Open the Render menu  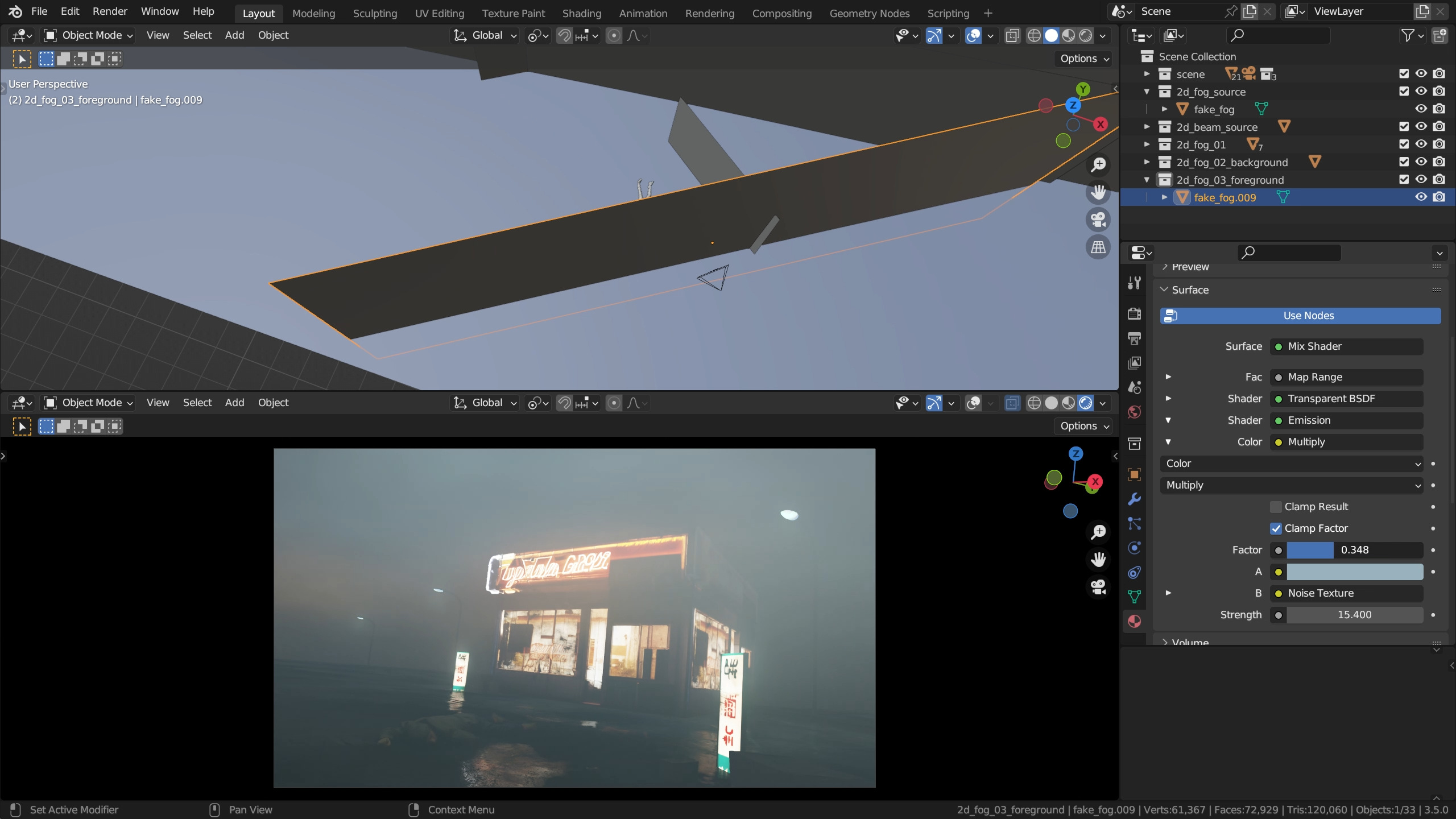click(110, 11)
